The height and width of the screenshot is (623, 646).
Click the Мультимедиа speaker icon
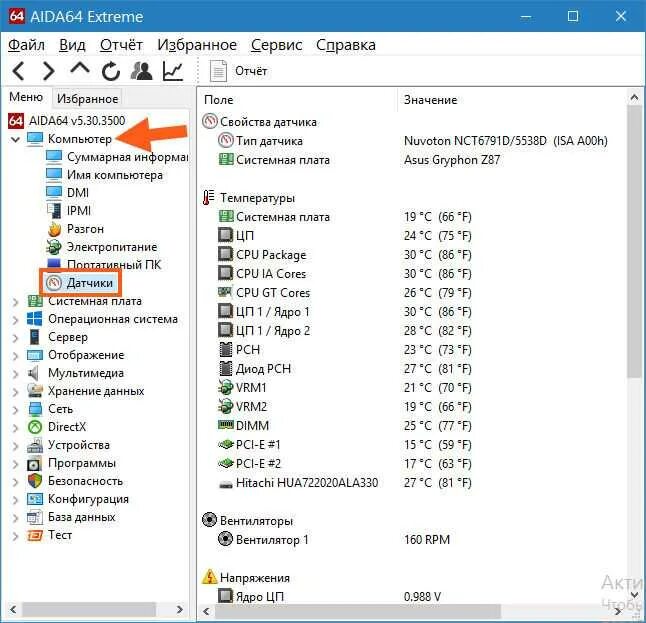click(x=33, y=373)
